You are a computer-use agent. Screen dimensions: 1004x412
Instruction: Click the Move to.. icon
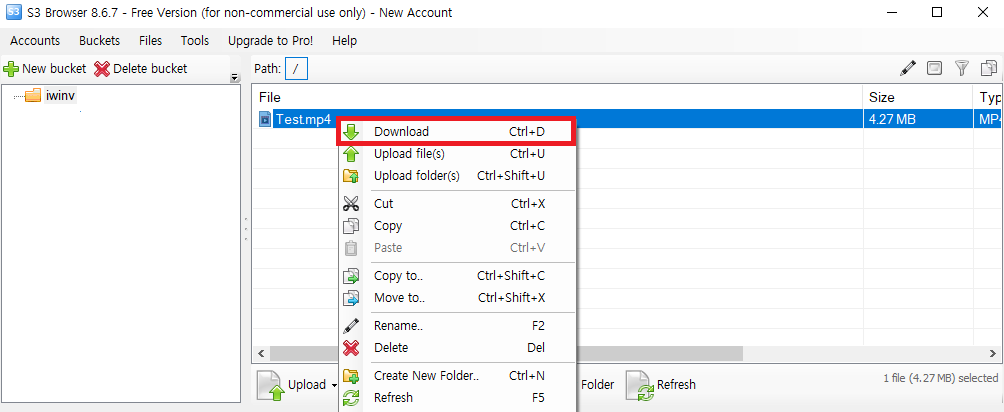tap(351, 297)
